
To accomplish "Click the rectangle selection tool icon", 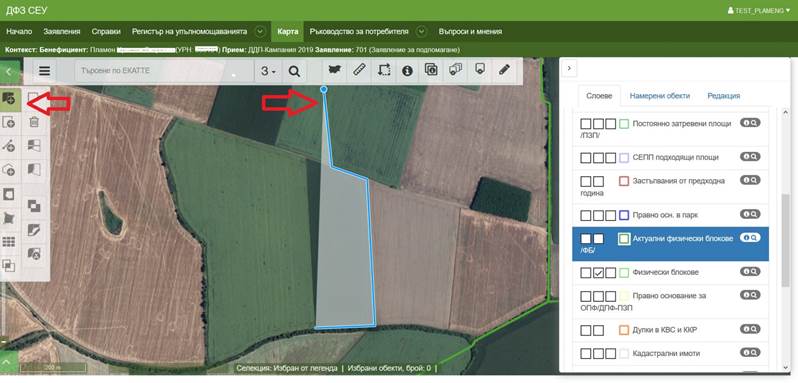I will (x=384, y=71).
